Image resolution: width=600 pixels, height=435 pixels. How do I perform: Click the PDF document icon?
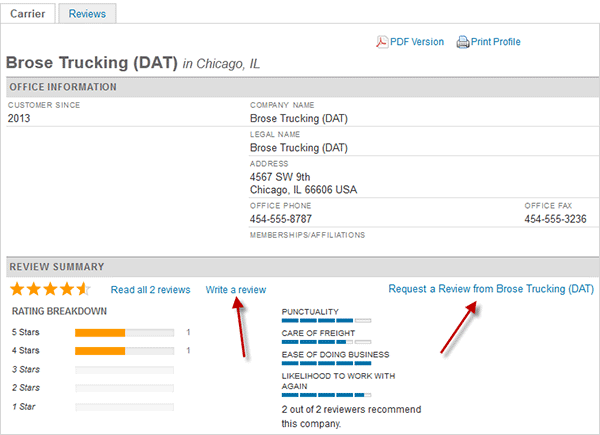(382, 42)
